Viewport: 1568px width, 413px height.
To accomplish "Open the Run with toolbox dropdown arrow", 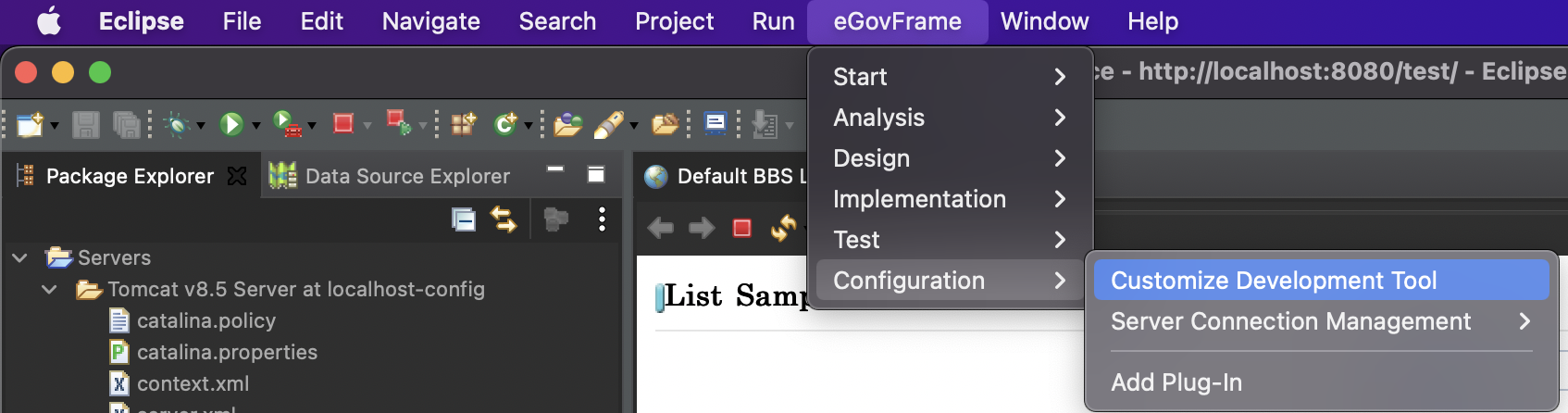I will (x=312, y=126).
